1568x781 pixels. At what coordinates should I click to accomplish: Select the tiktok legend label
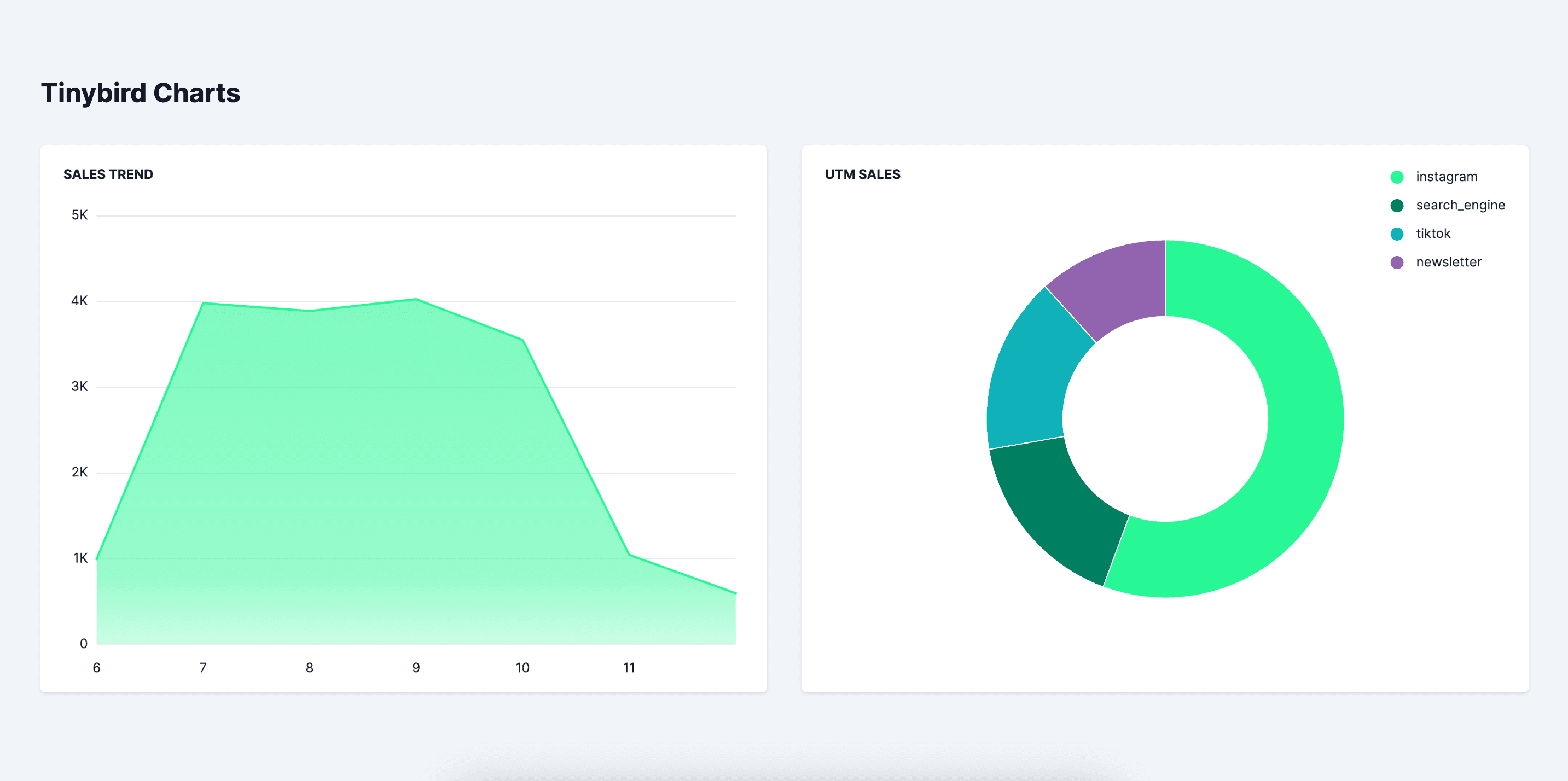coord(1433,234)
